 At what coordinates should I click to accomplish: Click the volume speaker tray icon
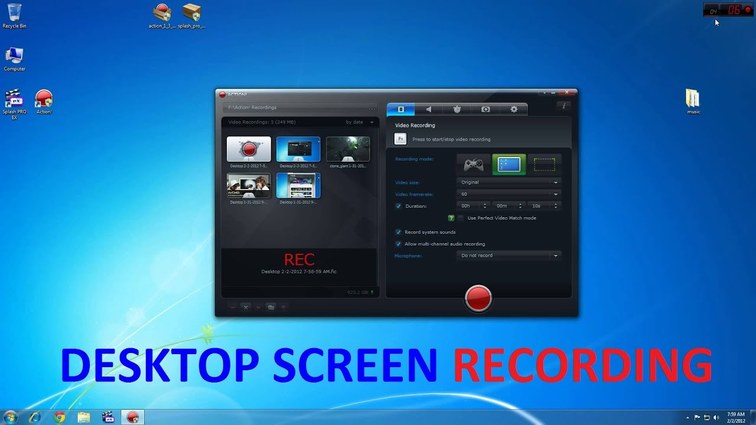coord(716,418)
